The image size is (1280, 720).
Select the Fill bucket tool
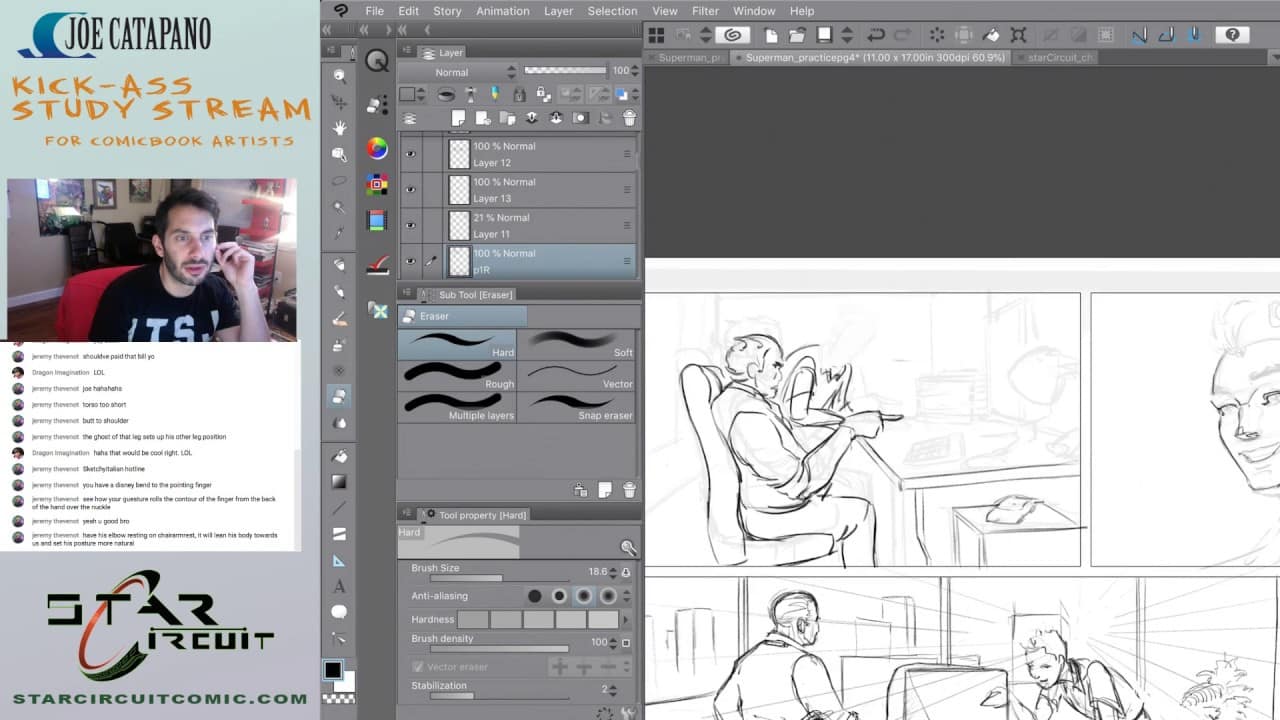340,456
